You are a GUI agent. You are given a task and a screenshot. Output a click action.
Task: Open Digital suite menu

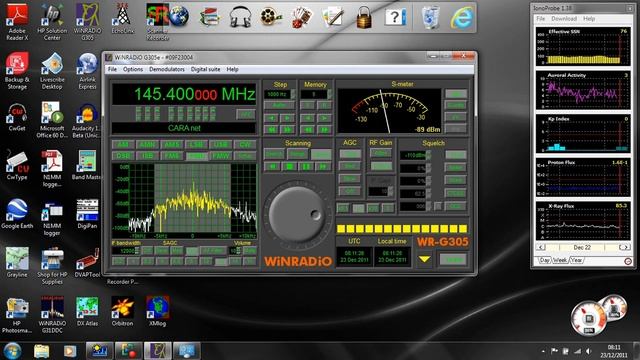[x=205, y=69]
